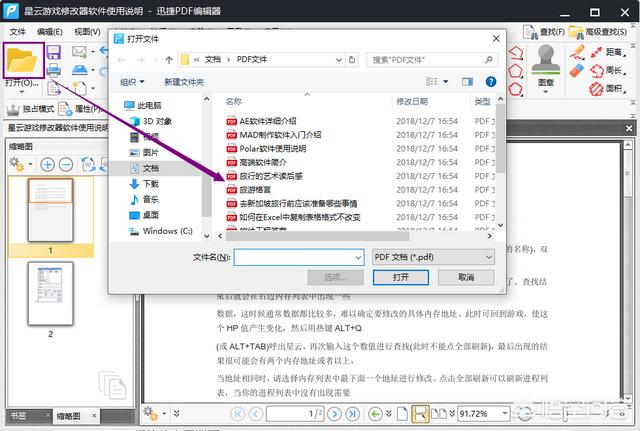The image size is (640, 431).
Task: Click the Find (F) search icon
Action: tap(531, 32)
